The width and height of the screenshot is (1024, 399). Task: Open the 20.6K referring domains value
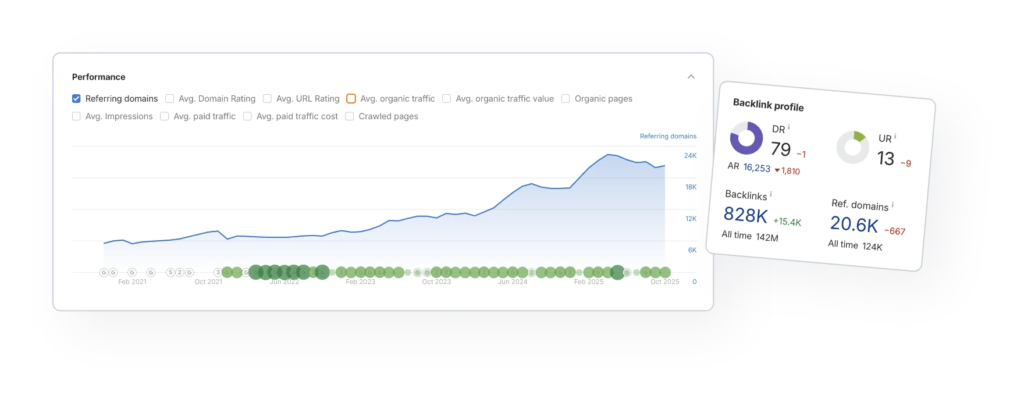854,224
